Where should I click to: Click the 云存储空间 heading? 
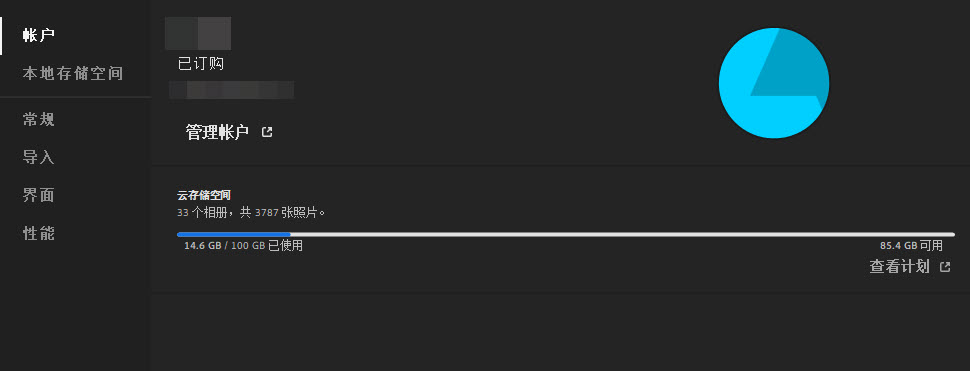tap(204, 195)
